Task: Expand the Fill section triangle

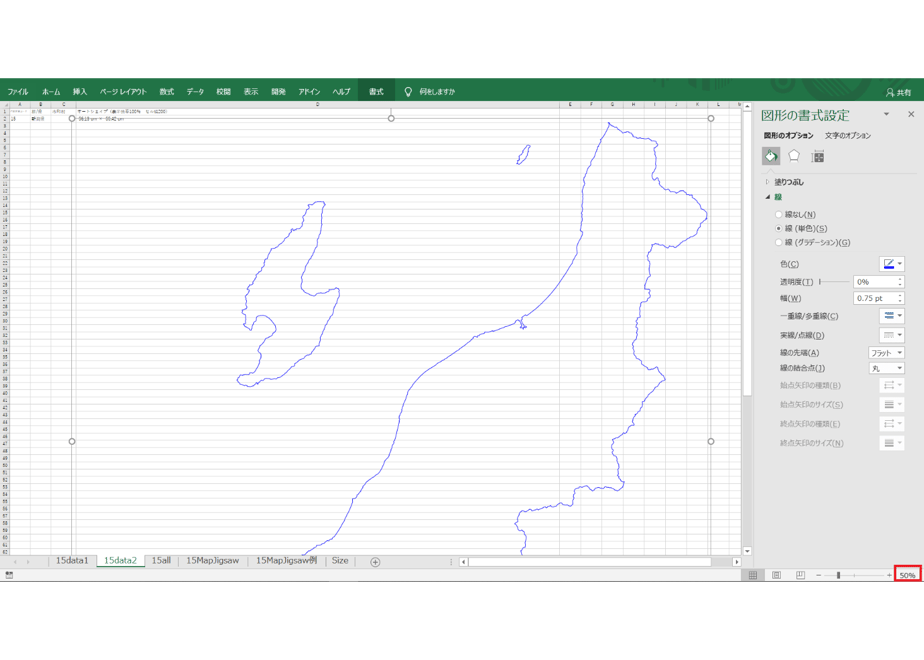Action: [x=767, y=182]
